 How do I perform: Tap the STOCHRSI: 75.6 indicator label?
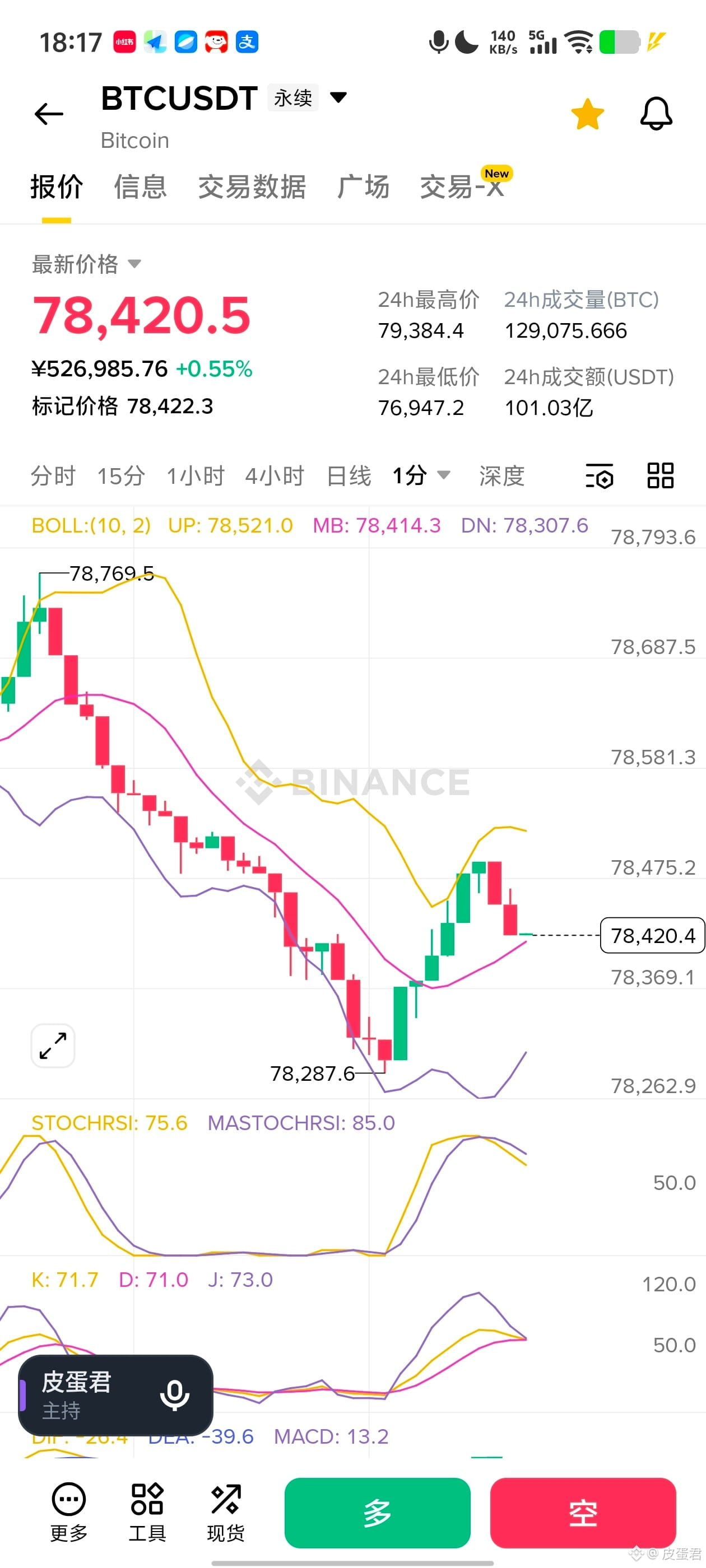(110, 1123)
